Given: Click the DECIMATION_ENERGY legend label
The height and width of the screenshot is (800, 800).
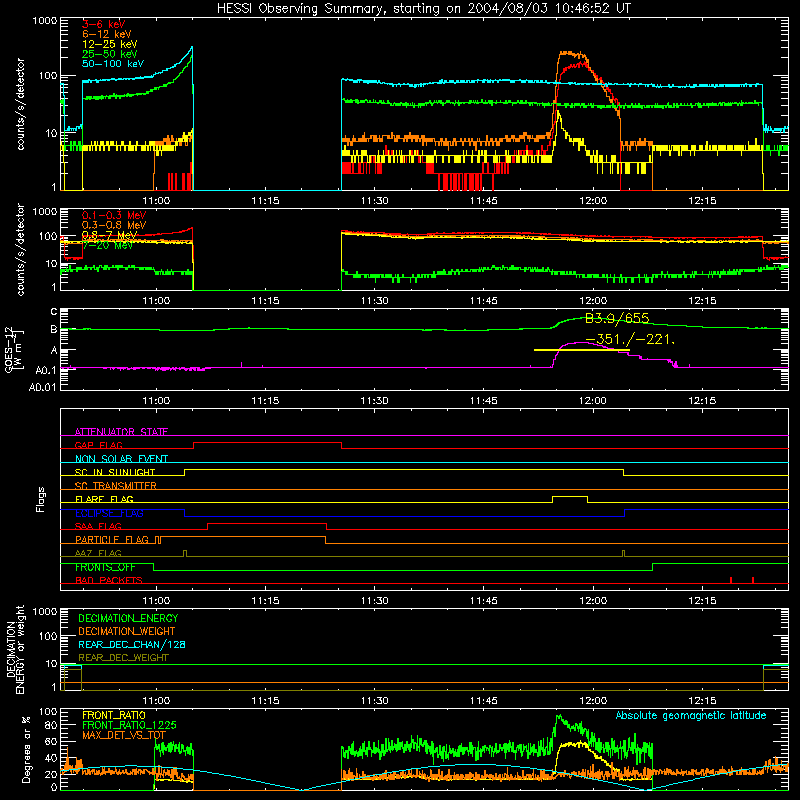Looking at the screenshot, I should click(x=128, y=618).
